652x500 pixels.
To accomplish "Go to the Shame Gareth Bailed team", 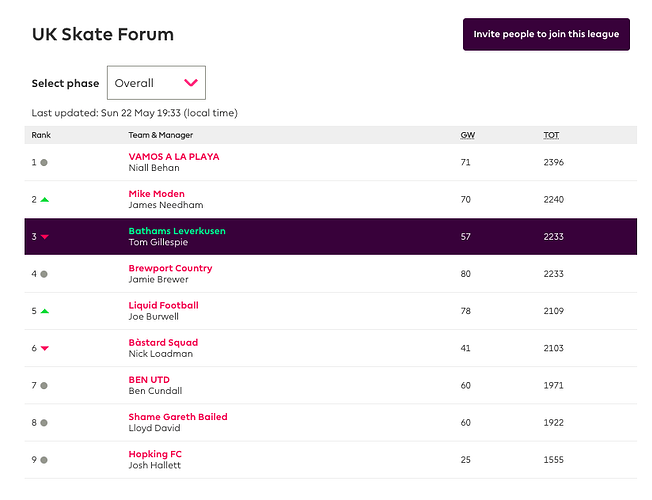I will click(178, 417).
